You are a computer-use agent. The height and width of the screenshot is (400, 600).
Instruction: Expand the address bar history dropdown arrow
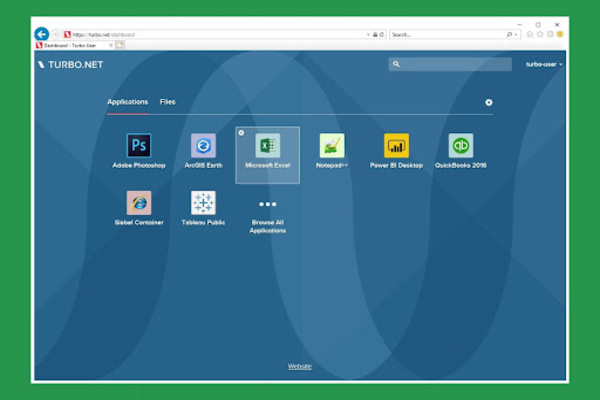[x=368, y=34]
